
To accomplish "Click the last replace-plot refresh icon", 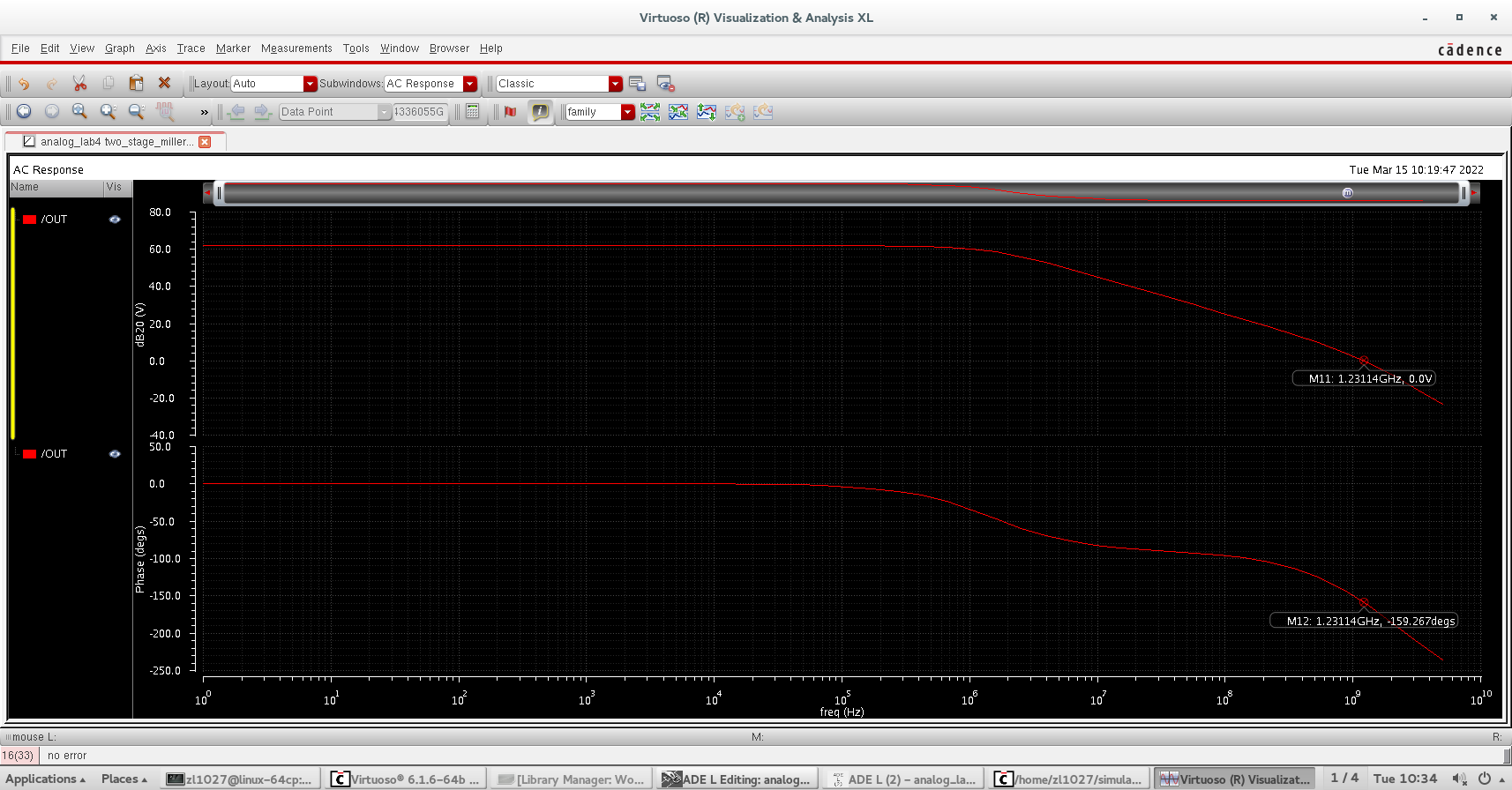I will pyautogui.click(x=763, y=112).
